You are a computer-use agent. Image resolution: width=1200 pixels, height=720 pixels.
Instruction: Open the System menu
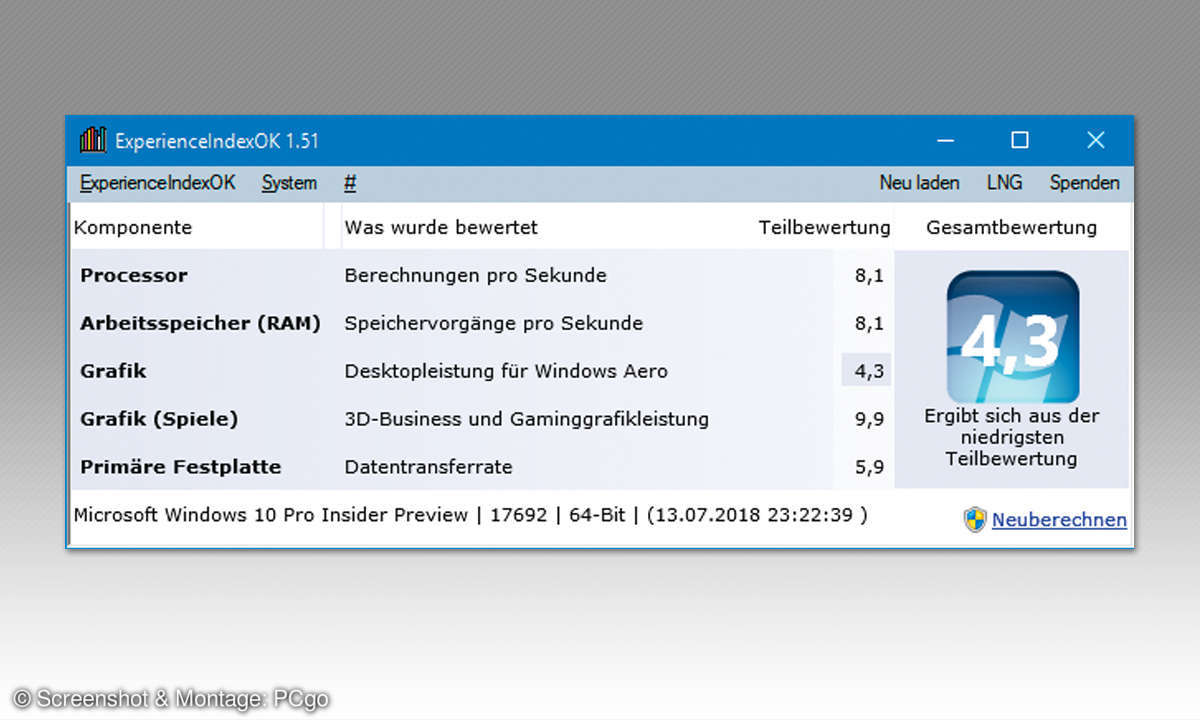[x=289, y=183]
